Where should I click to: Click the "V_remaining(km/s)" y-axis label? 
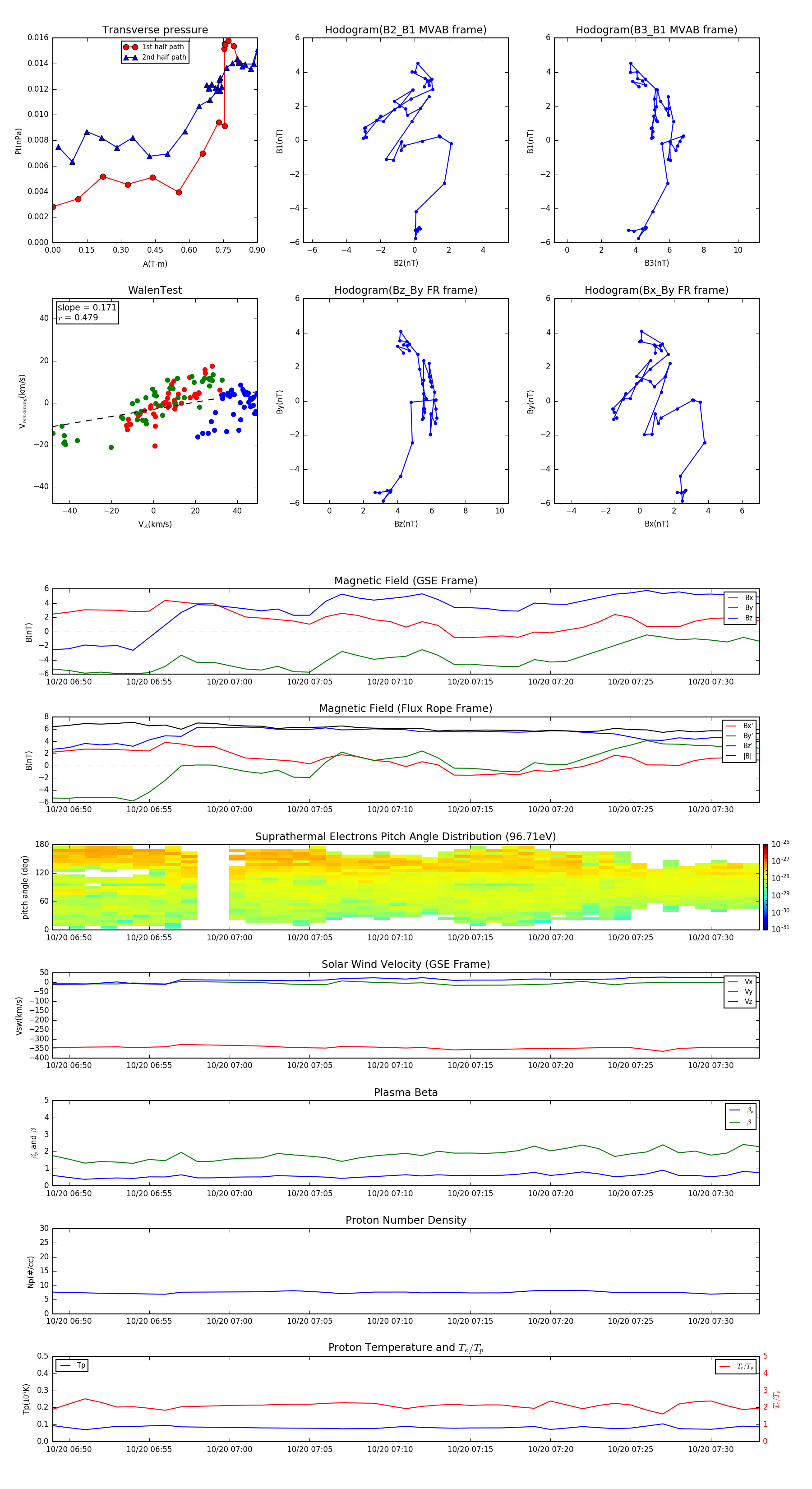(23, 401)
